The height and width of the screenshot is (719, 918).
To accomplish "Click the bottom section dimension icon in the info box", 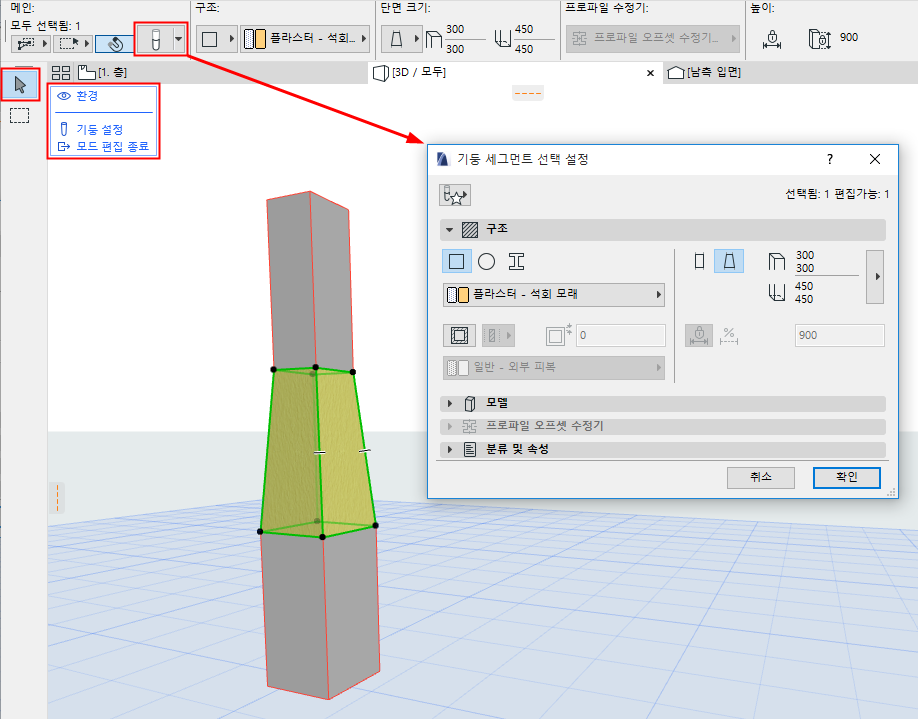I will 503,39.
